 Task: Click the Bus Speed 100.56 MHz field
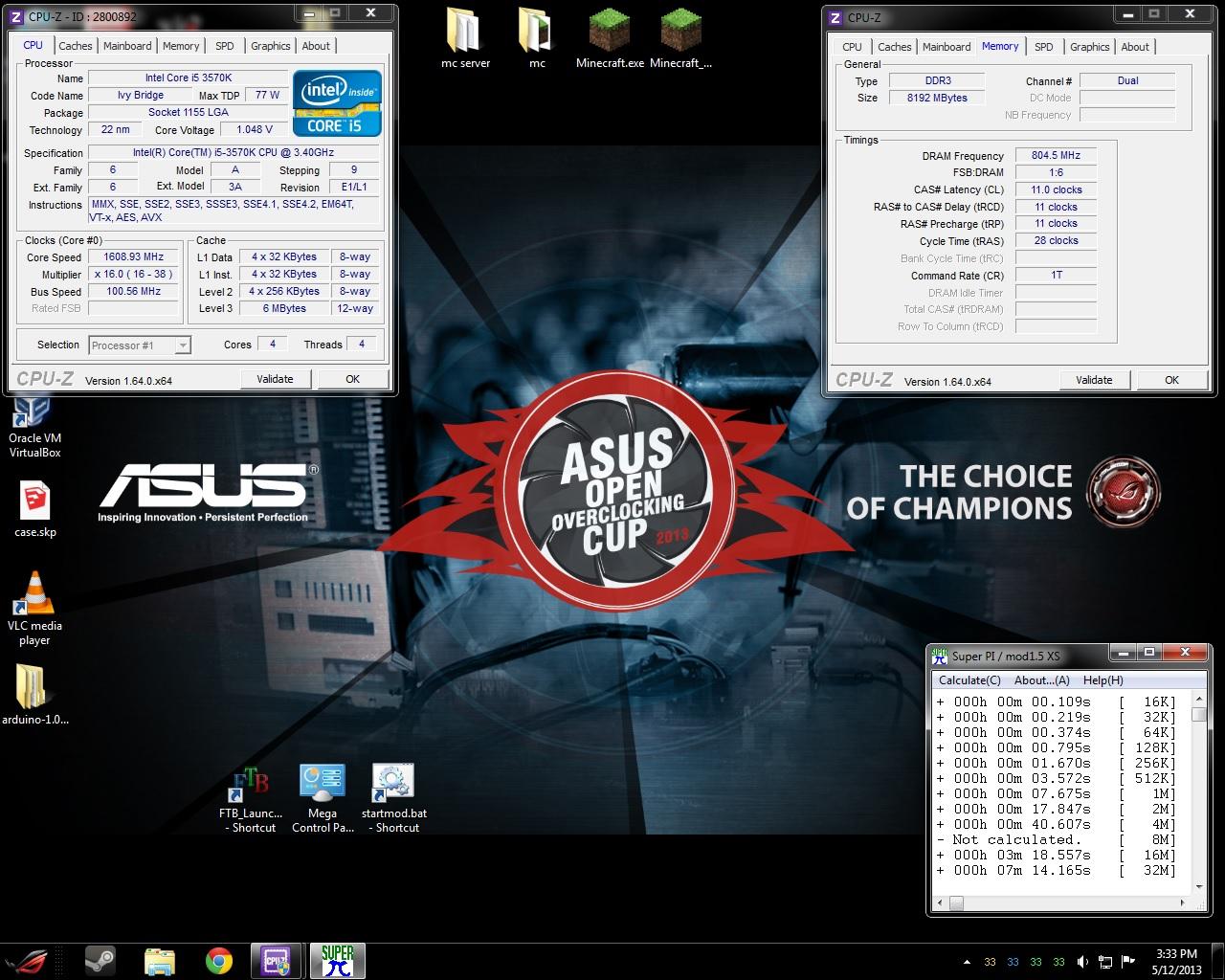[x=133, y=292]
